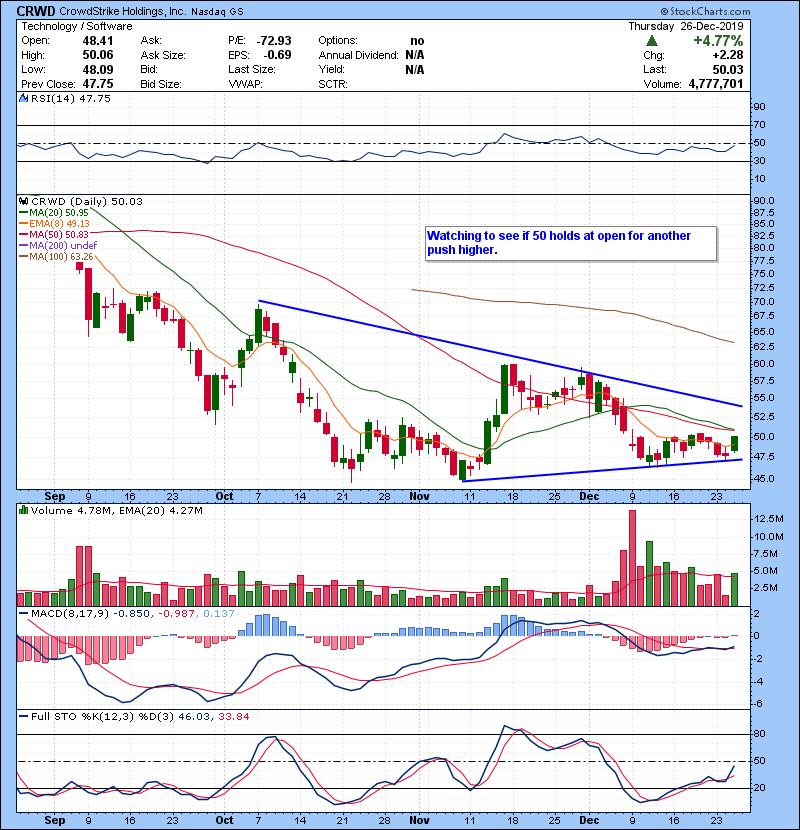Viewport: 800px width, 830px height.
Task: Select the Low value 48.09
Action: point(97,69)
